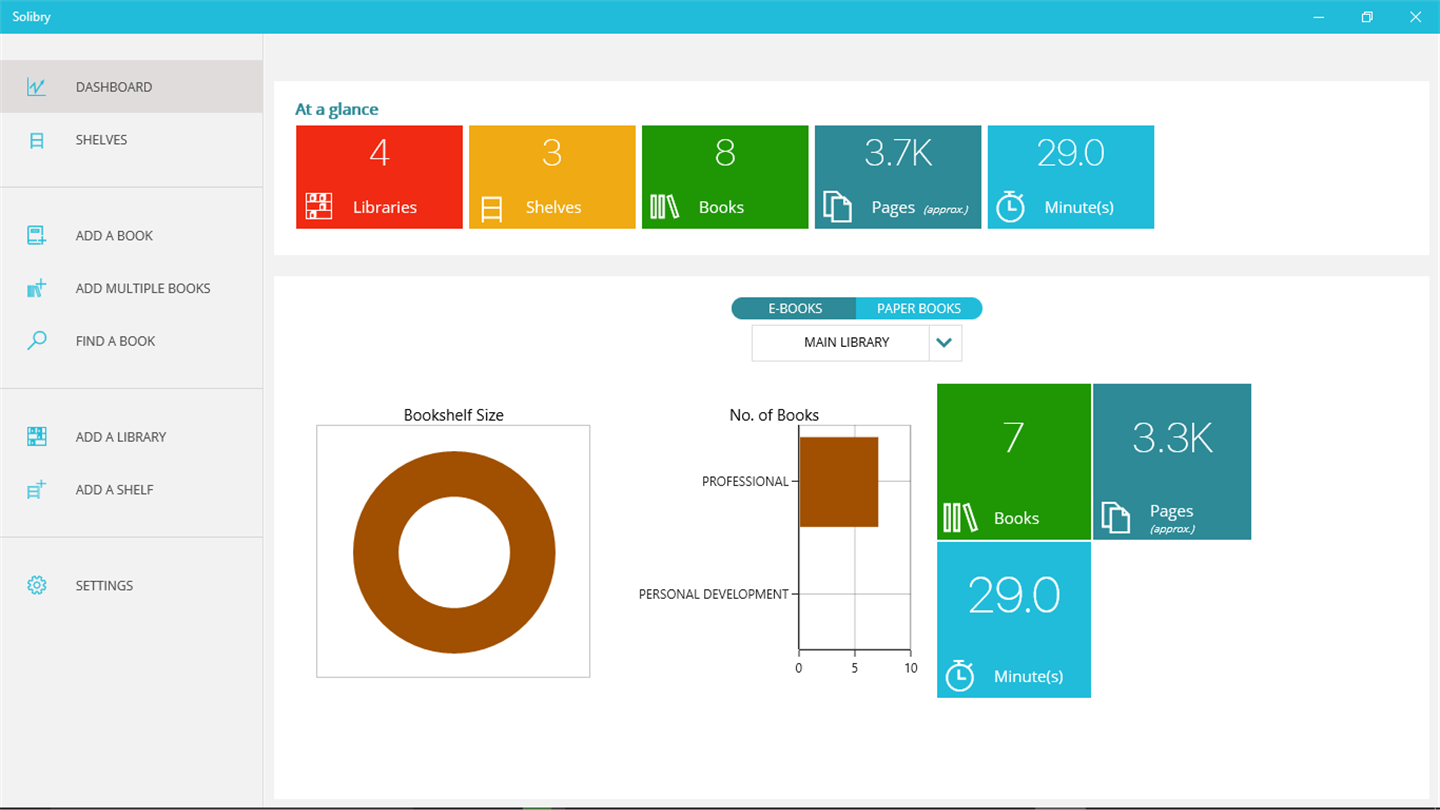Open the SHELVES menu item

tap(131, 140)
